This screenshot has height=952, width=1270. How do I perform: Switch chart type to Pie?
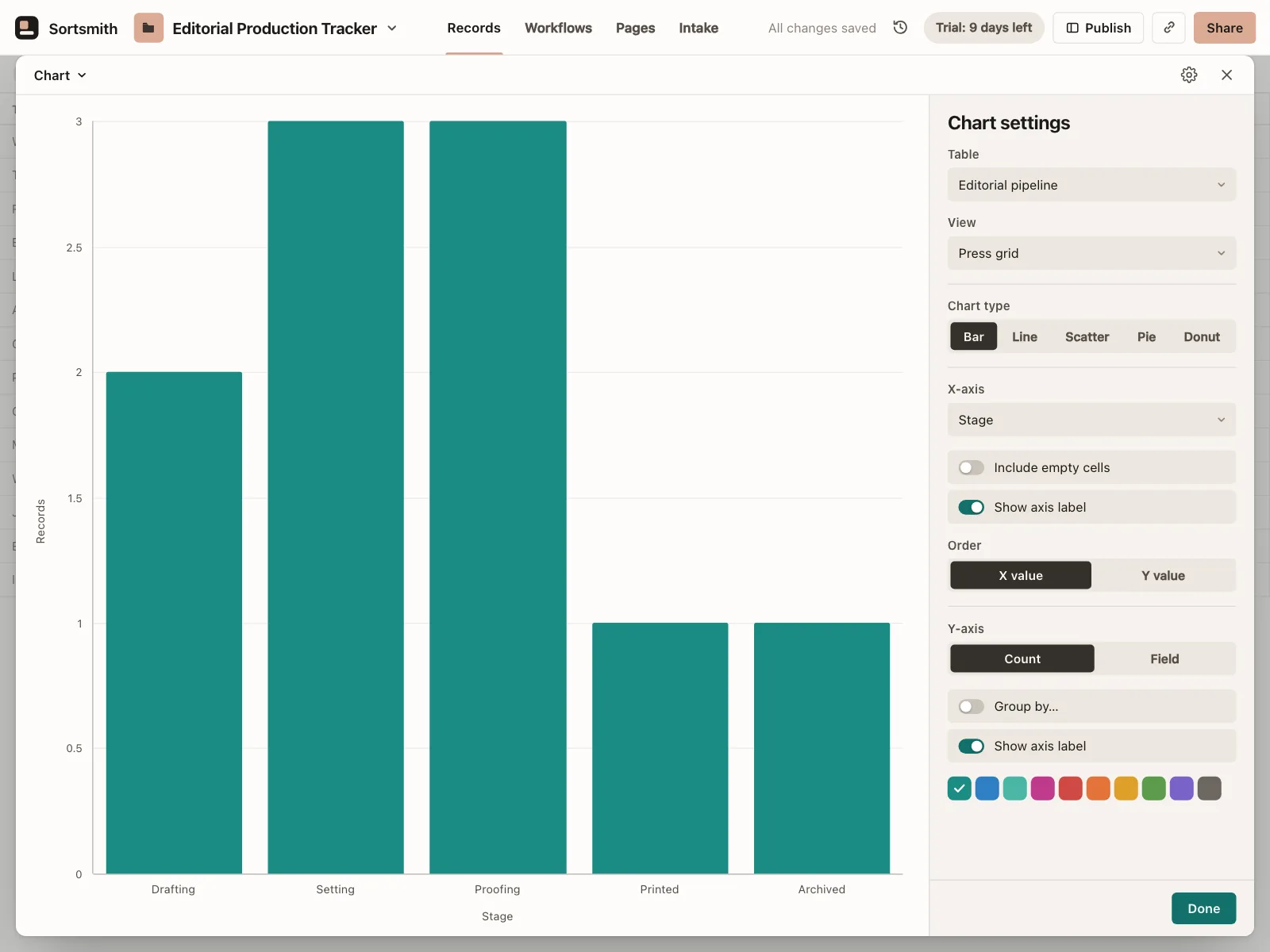(x=1146, y=337)
